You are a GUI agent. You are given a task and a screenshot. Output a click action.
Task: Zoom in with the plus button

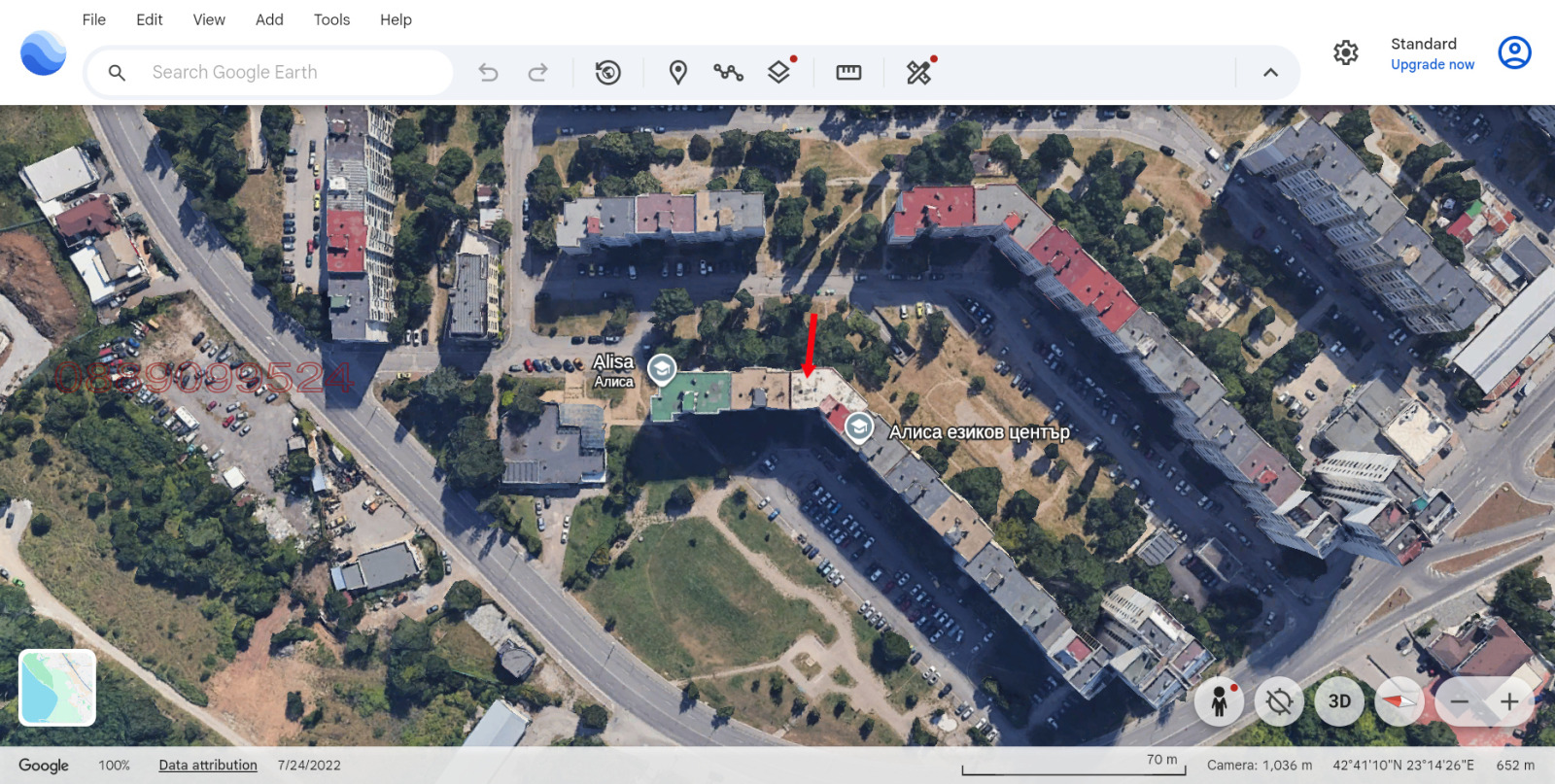coord(1509,701)
